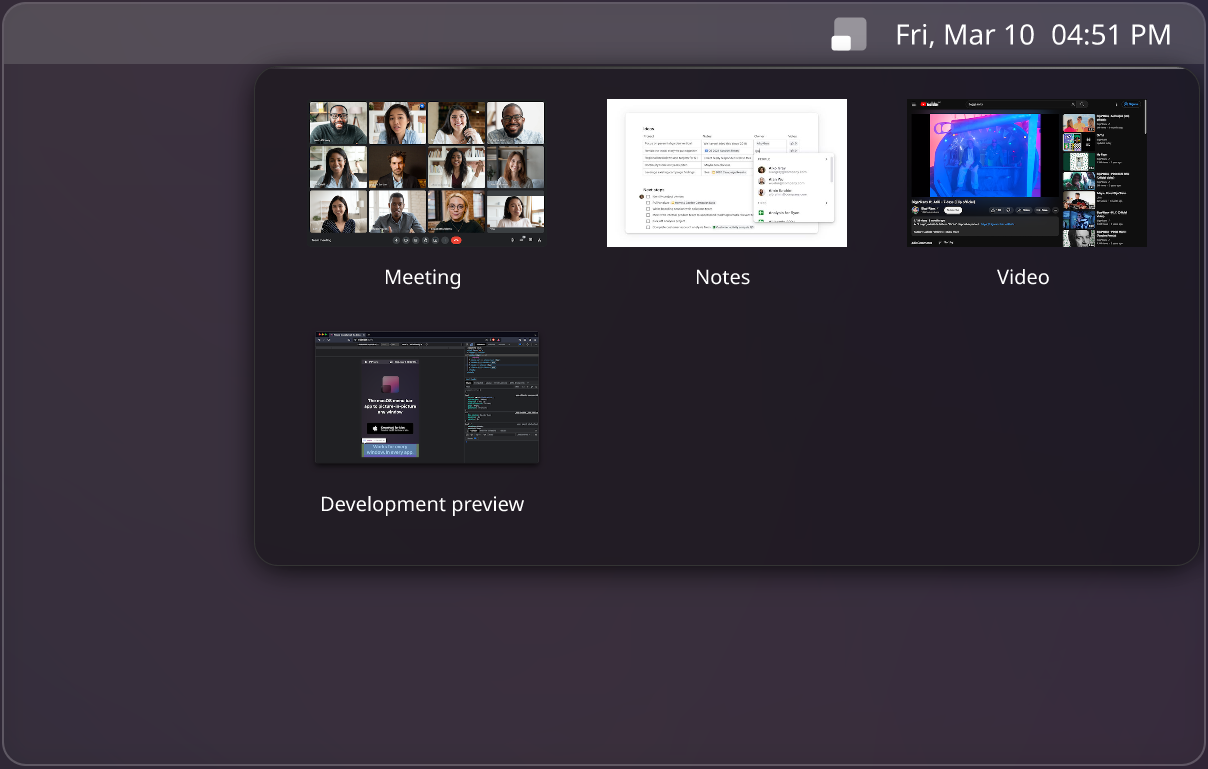
Task: Click the Development preview label
Action: click(x=422, y=504)
